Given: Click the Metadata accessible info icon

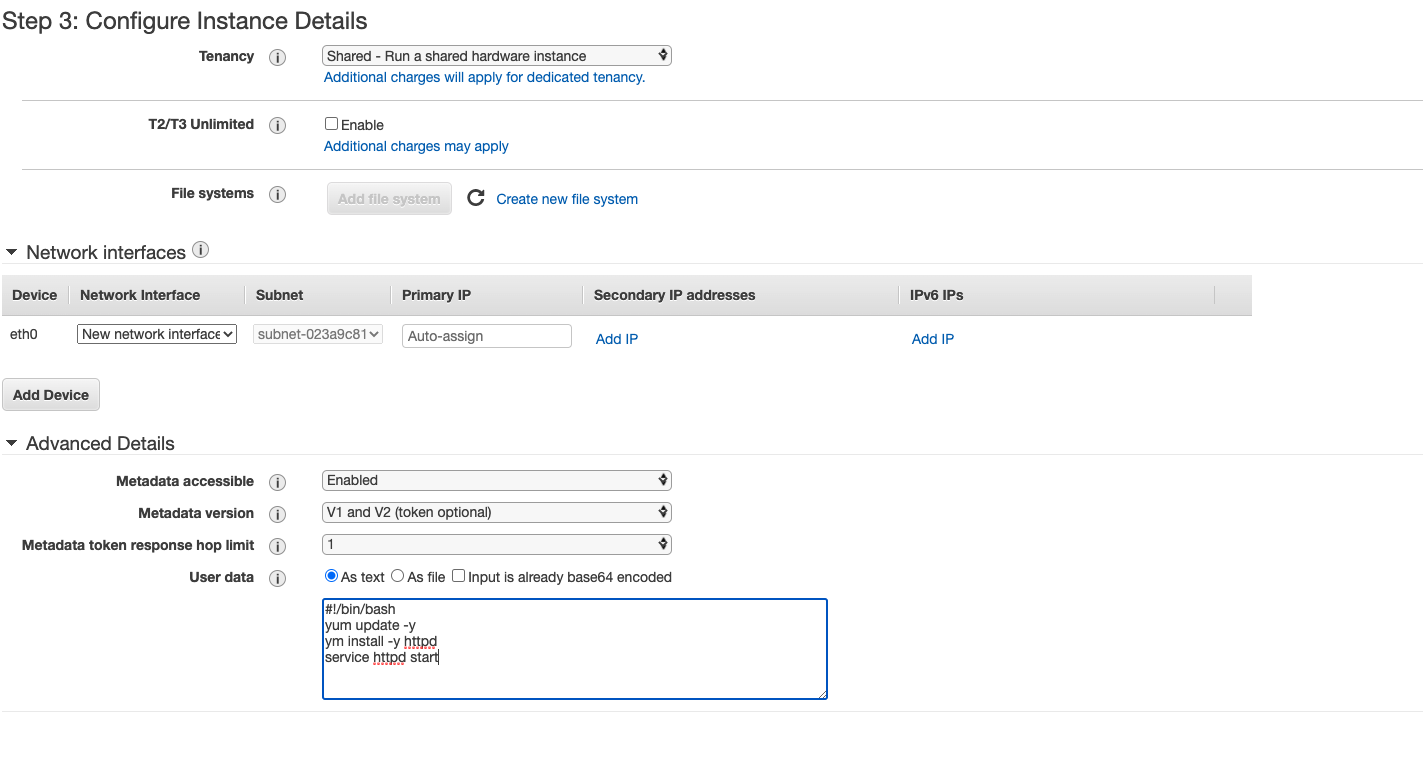Looking at the screenshot, I should [278, 482].
